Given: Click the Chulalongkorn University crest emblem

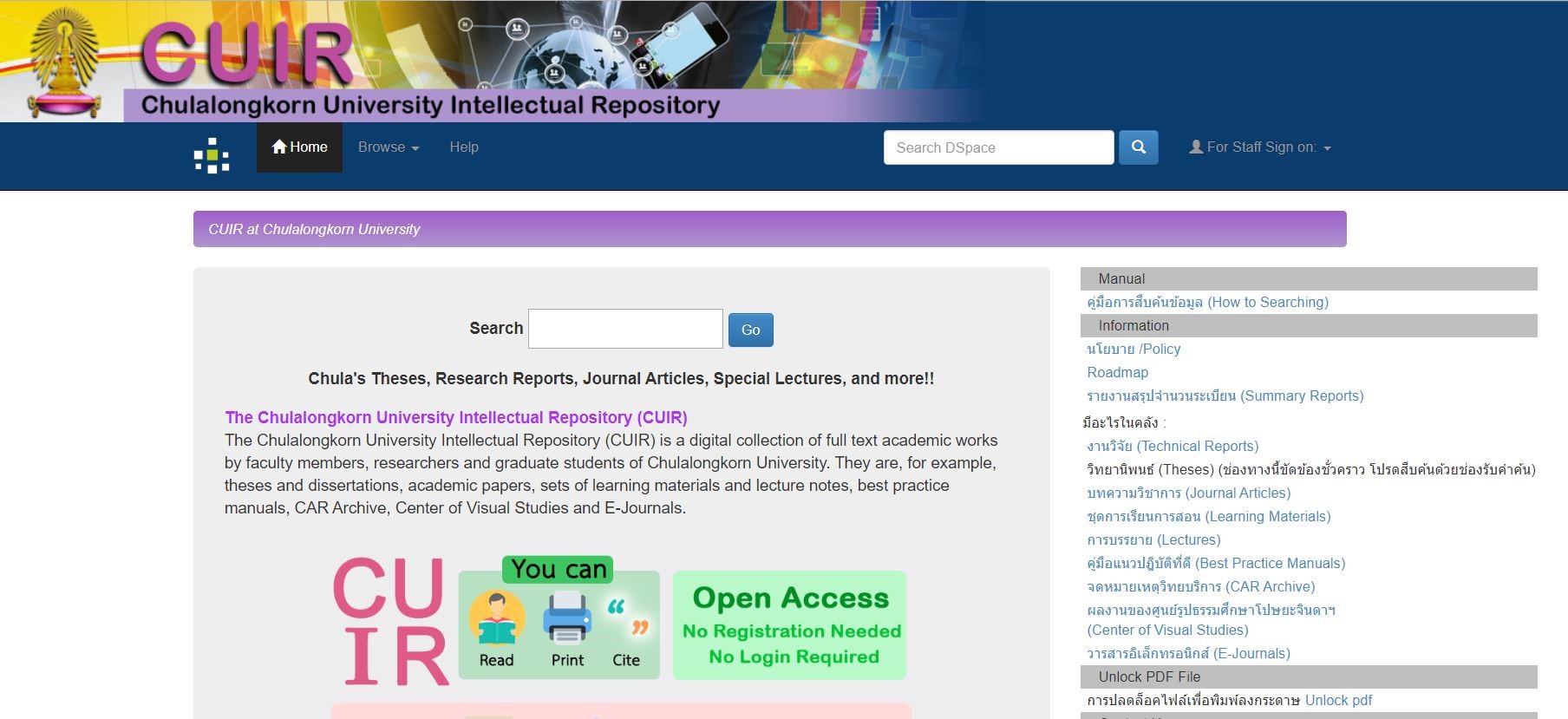Looking at the screenshot, I should pos(63,62).
